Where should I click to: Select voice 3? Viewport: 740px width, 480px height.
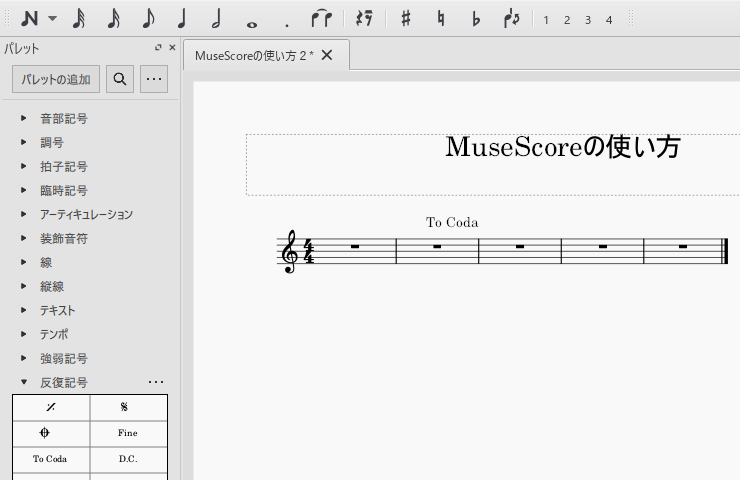588,20
